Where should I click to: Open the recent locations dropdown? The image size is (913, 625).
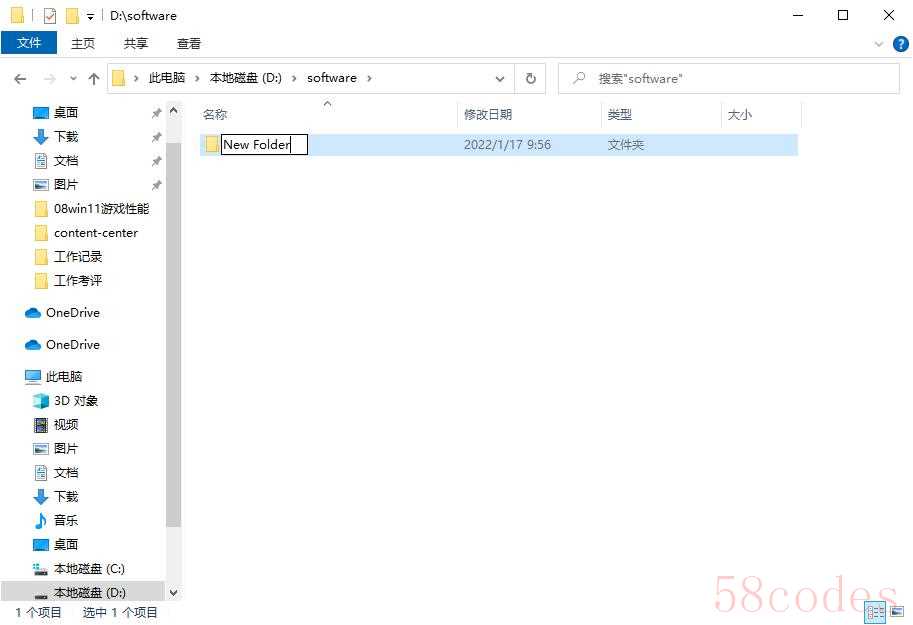[73, 79]
